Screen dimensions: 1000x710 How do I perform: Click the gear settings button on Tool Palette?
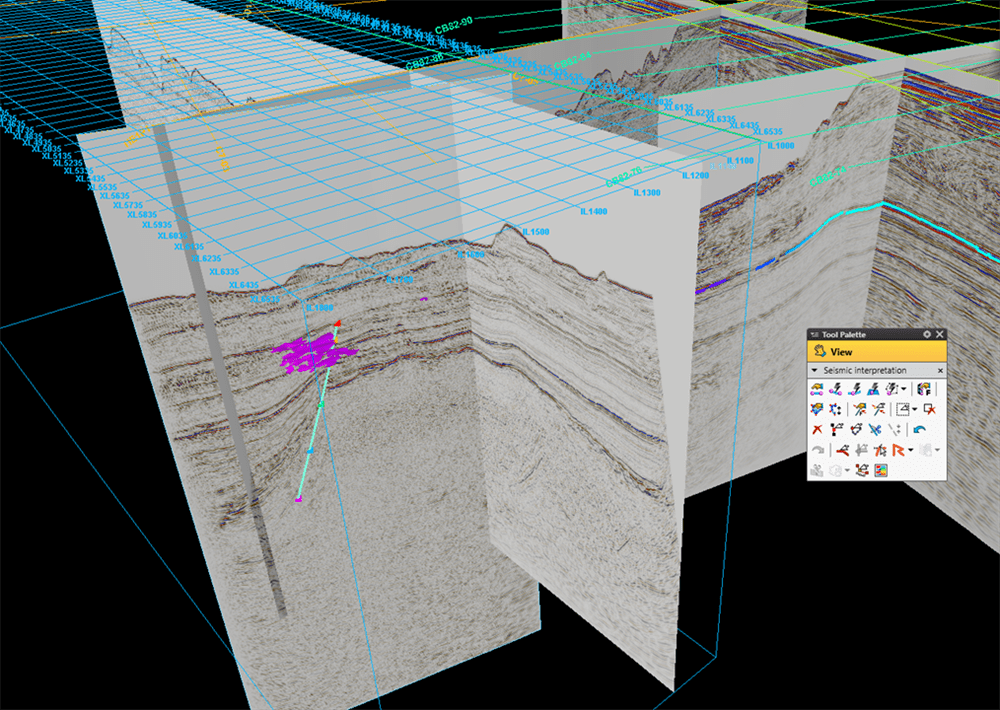[x=926, y=334]
